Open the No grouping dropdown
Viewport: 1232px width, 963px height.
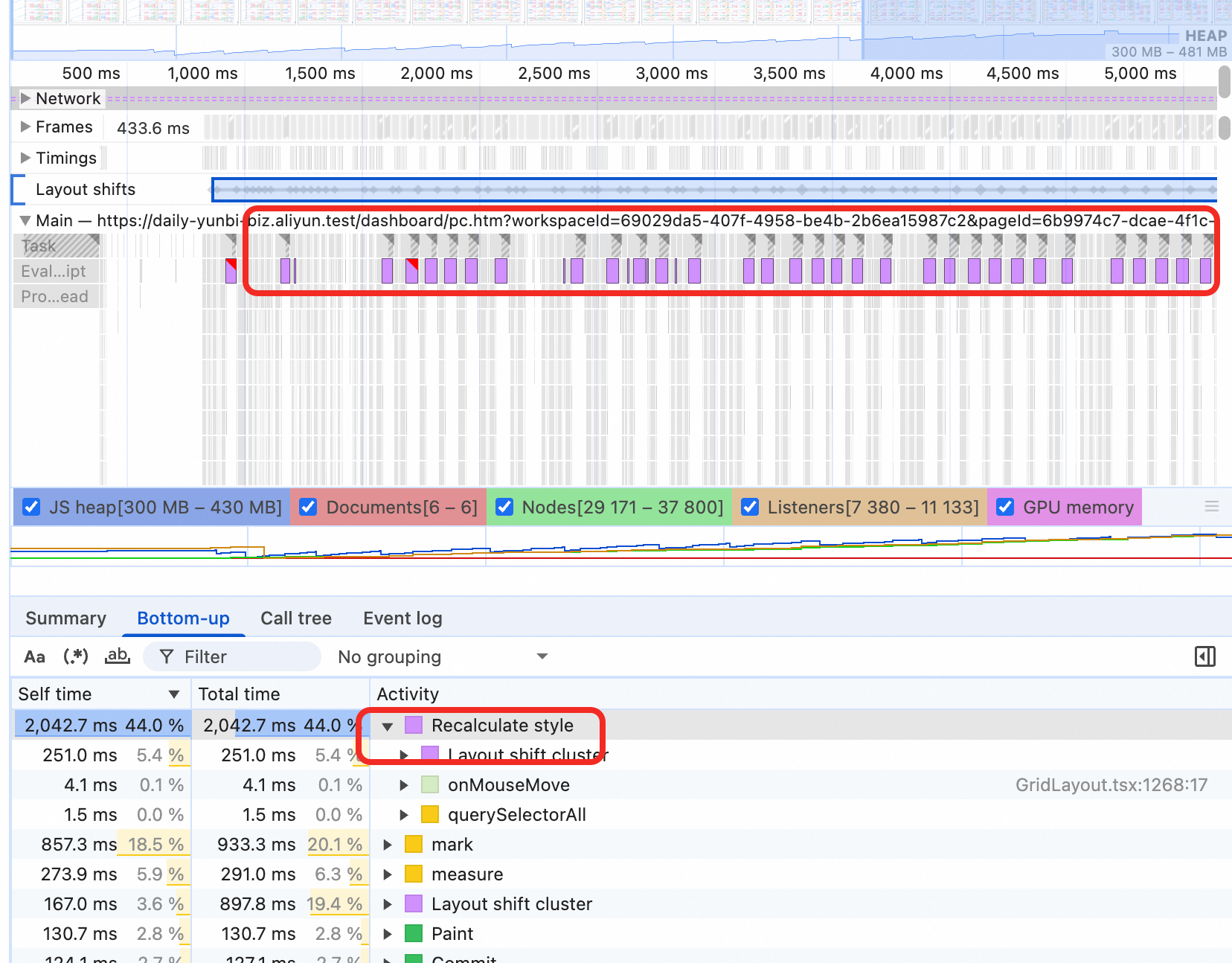click(443, 656)
